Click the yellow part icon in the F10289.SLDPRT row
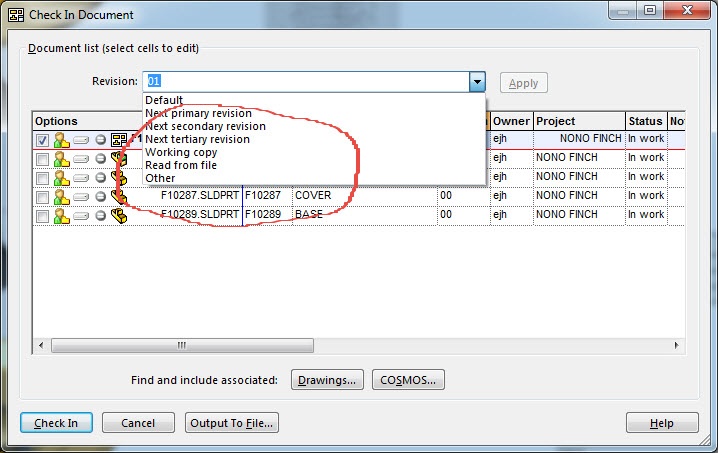The image size is (718, 453). [119, 216]
